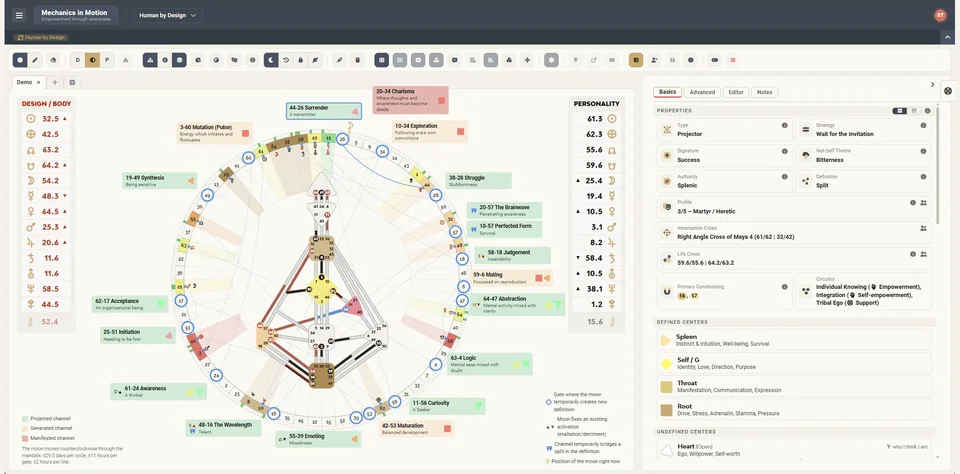This screenshot has width=960, height=474.
Task: Switch to the Basics tab
Action: pyautogui.click(x=667, y=92)
